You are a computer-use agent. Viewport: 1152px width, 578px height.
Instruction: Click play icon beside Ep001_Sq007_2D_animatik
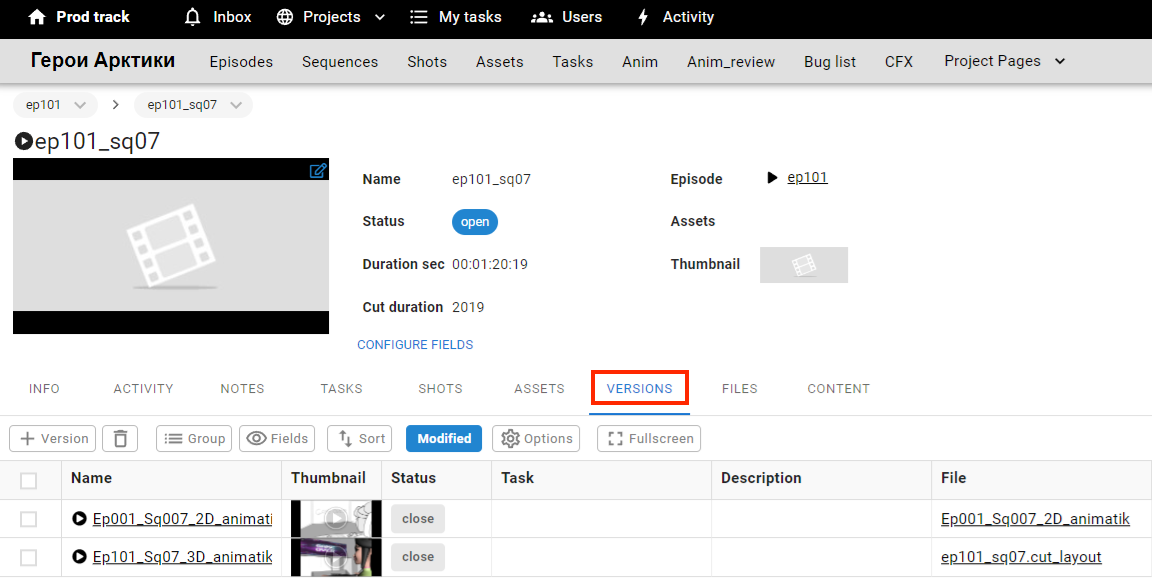click(x=80, y=519)
